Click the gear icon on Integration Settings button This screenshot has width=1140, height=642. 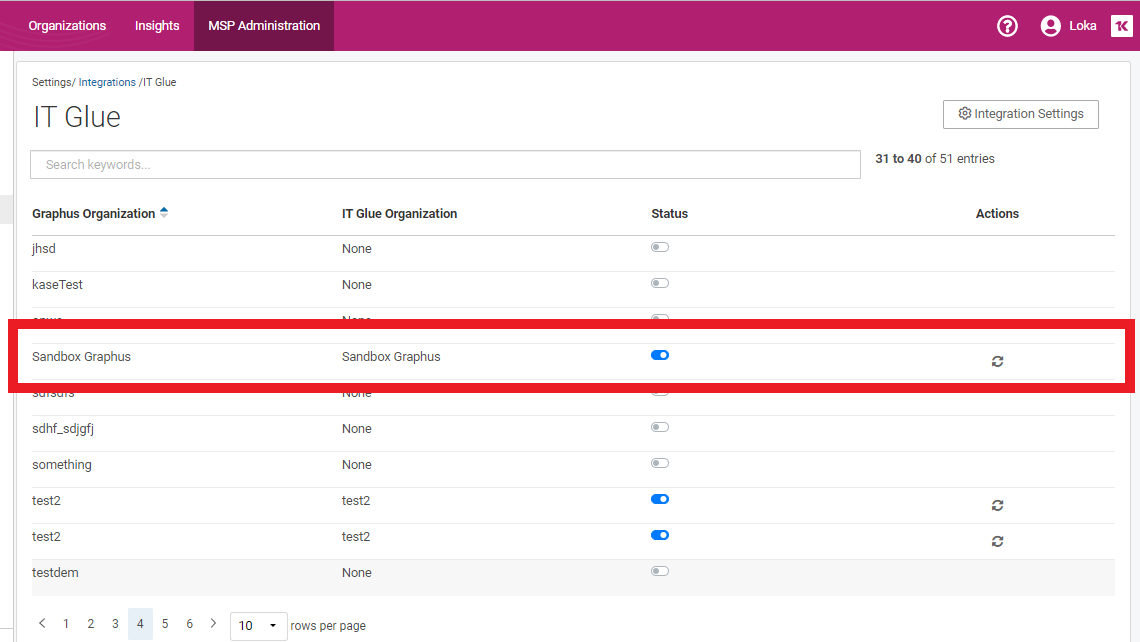pos(963,114)
